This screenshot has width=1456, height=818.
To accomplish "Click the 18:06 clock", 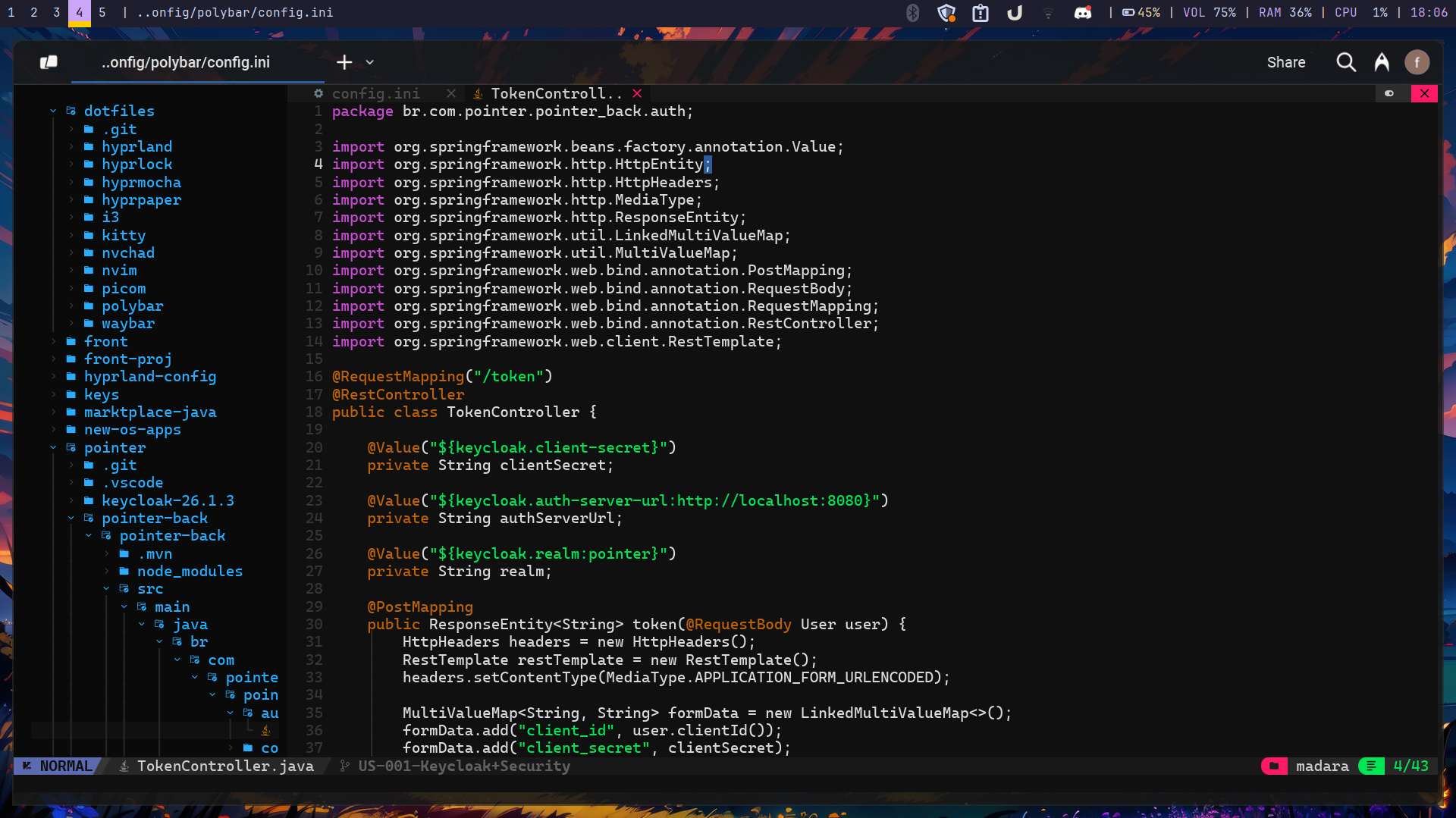I will click(1429, 13).
